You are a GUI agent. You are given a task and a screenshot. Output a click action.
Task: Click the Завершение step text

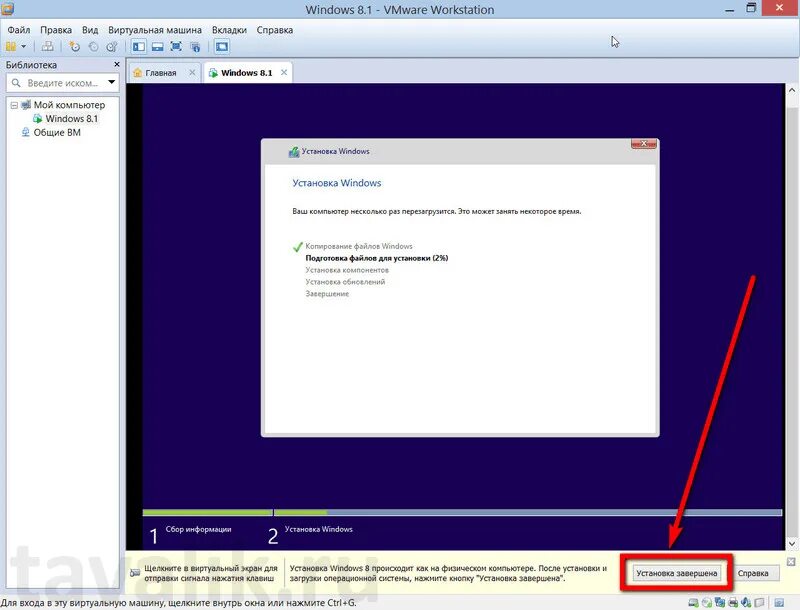(x=327, y=294)
